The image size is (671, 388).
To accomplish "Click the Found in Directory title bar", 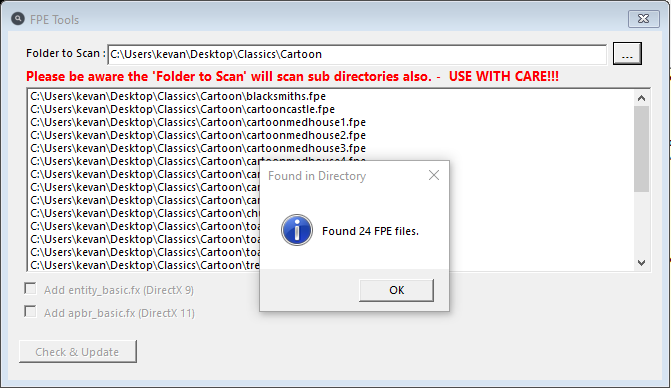I will point(342,176).
